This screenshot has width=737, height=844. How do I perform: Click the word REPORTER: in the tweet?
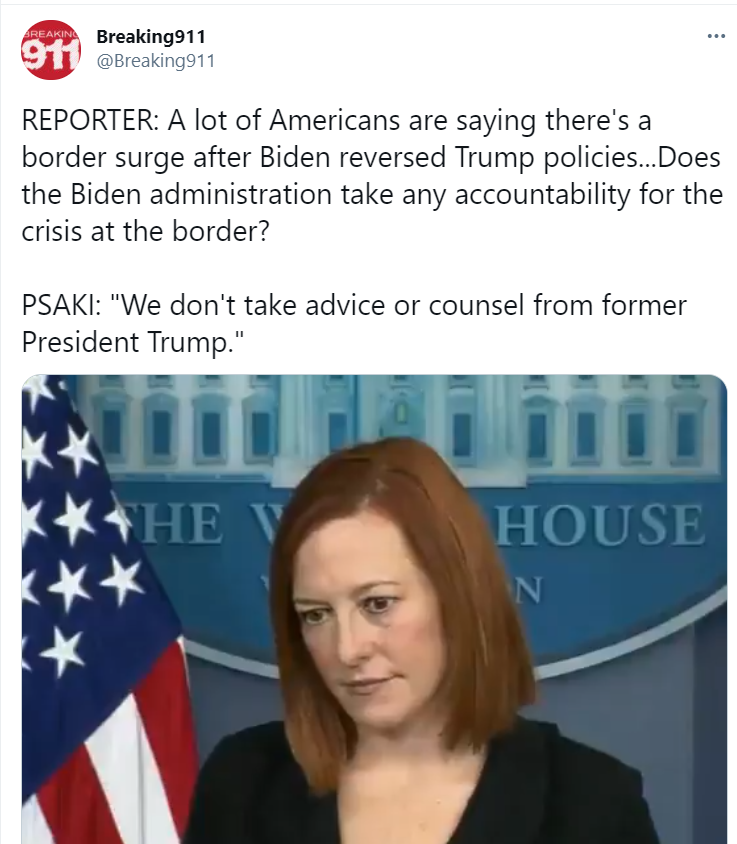click(90, 120)
